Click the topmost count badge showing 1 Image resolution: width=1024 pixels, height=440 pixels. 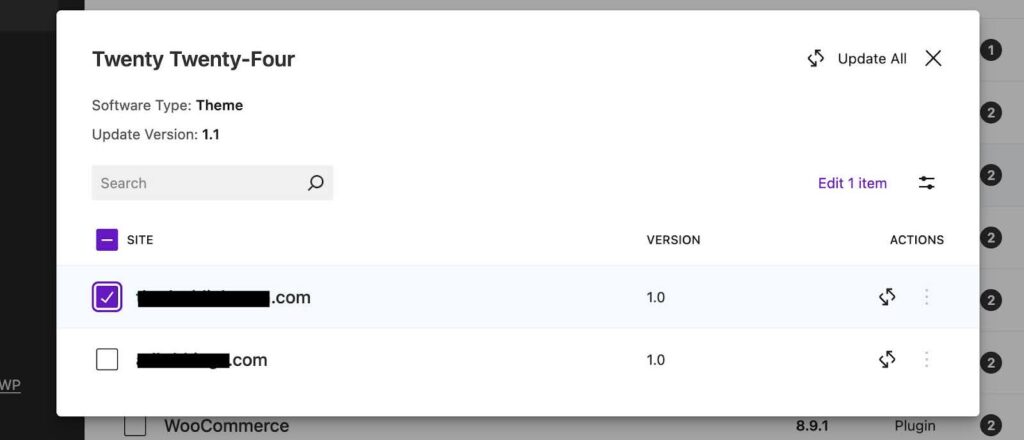click(990, 51)
